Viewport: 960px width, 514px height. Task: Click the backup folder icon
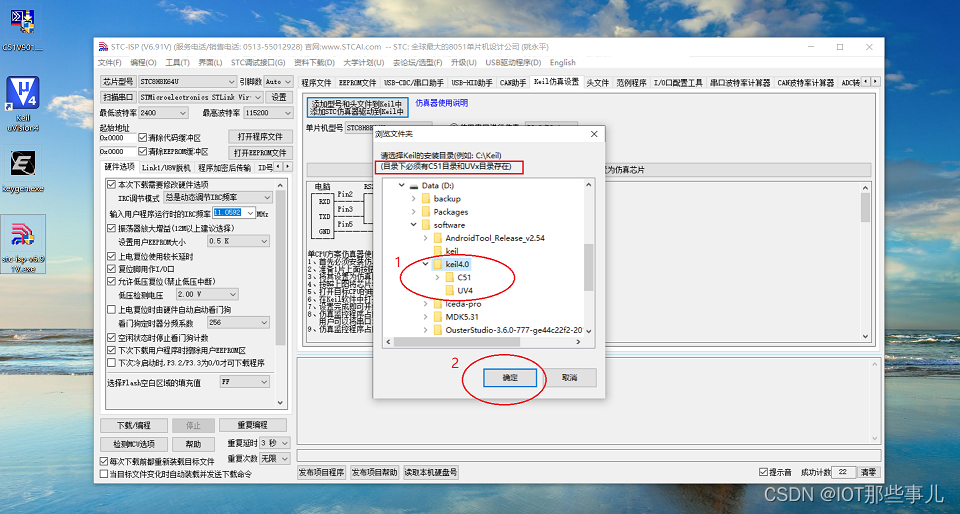pyautogui.click(x=426, y=199)
